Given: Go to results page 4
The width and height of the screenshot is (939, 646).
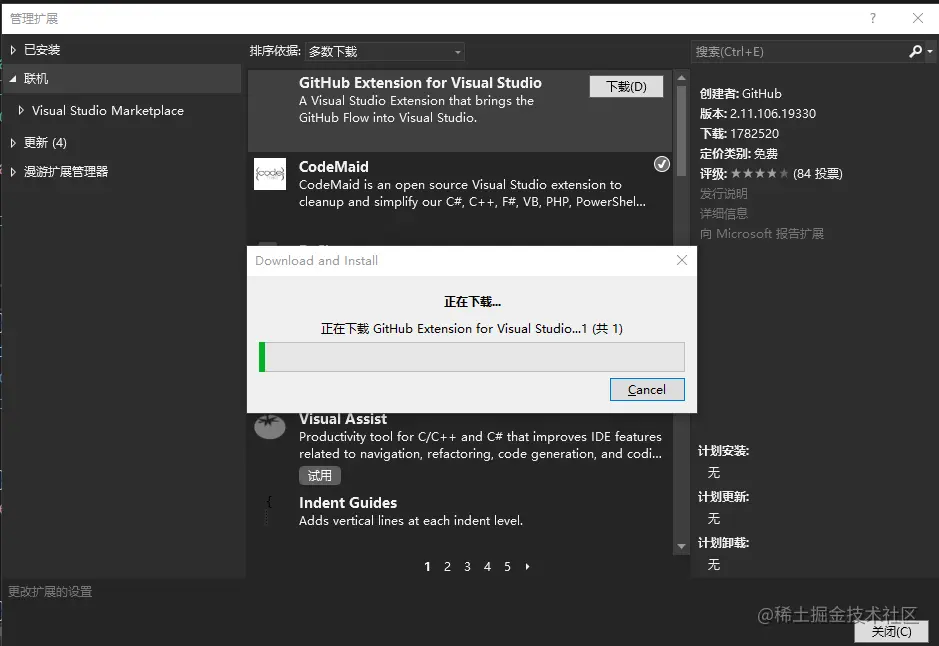Looking at the screenshot, I should [487, 566].
